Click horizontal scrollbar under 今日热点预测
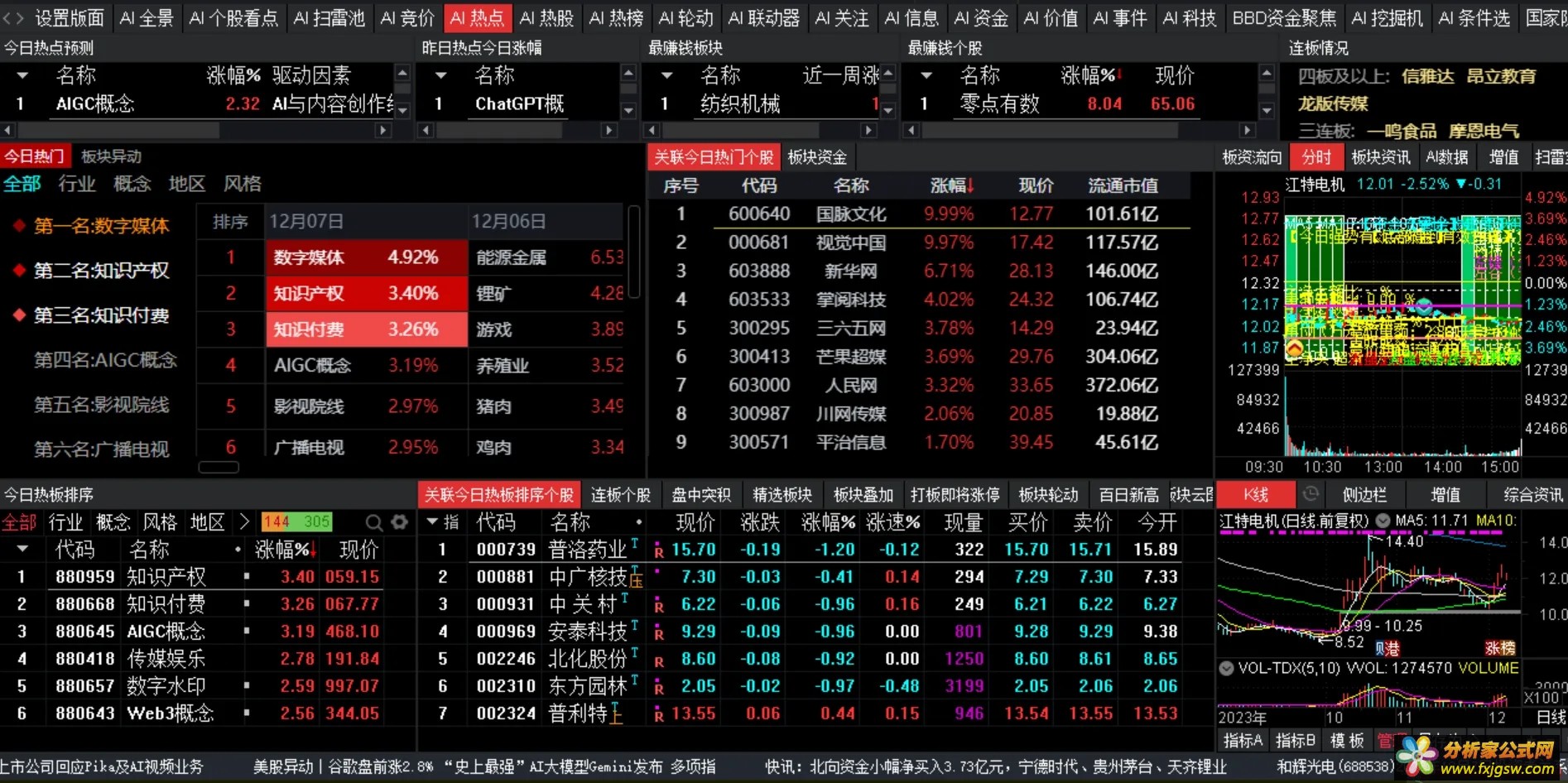The height and width of the screenshot is (783, 1568). pyautogui.click(x=118, y=130)
